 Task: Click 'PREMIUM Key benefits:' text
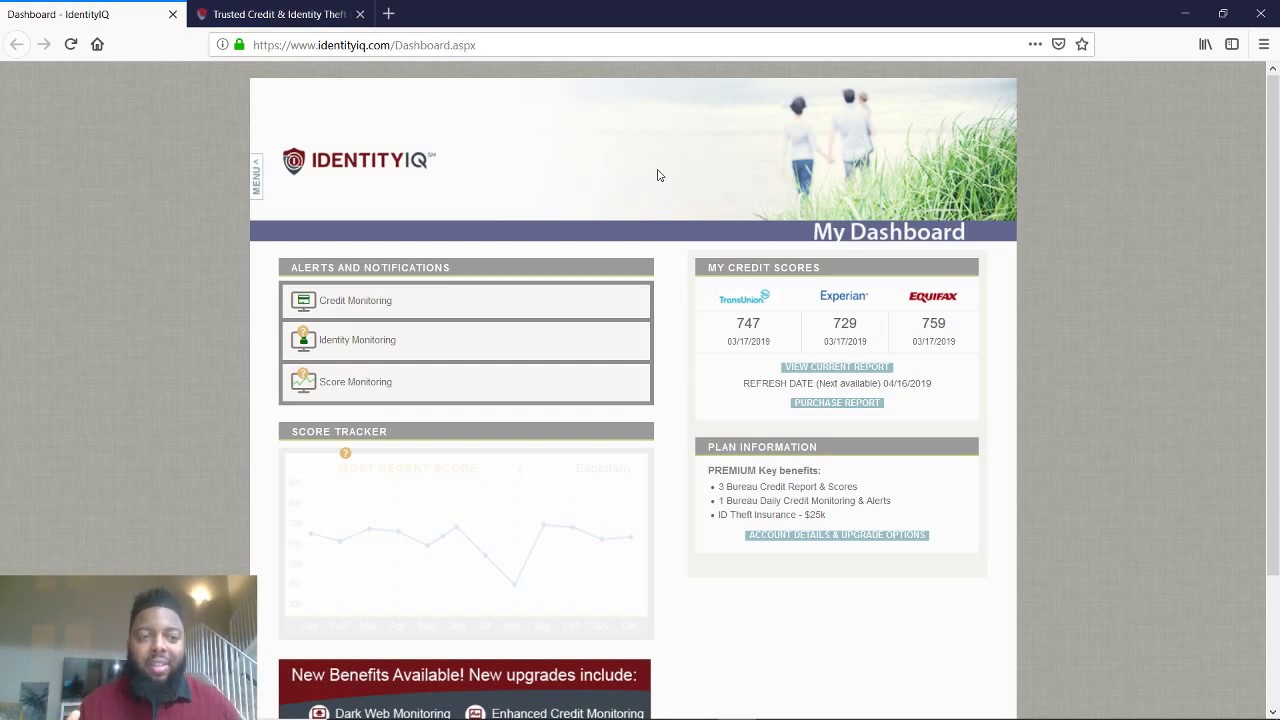[x=764, y=471]
